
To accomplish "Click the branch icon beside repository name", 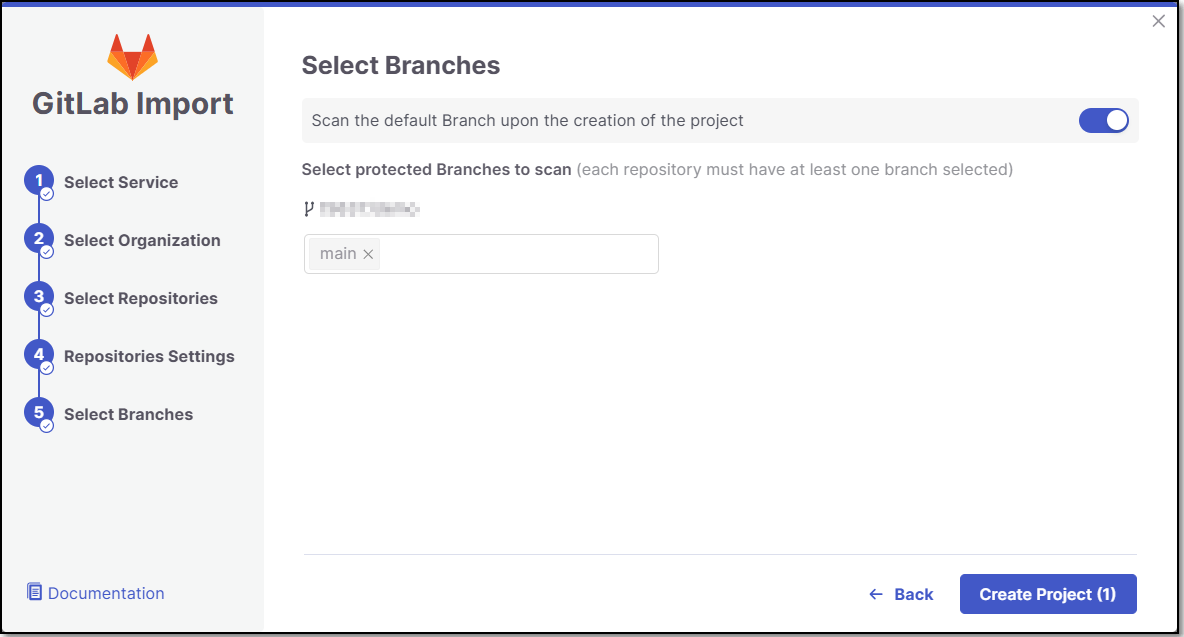I will click(308, 209).
